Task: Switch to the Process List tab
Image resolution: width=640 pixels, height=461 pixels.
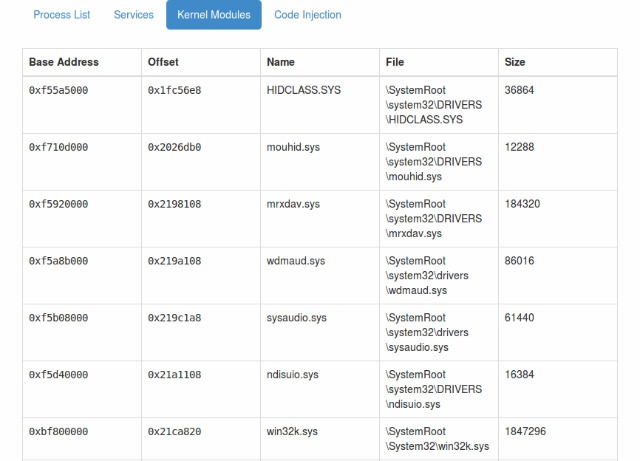Action: pyautogui.click(x=62, y=15)
